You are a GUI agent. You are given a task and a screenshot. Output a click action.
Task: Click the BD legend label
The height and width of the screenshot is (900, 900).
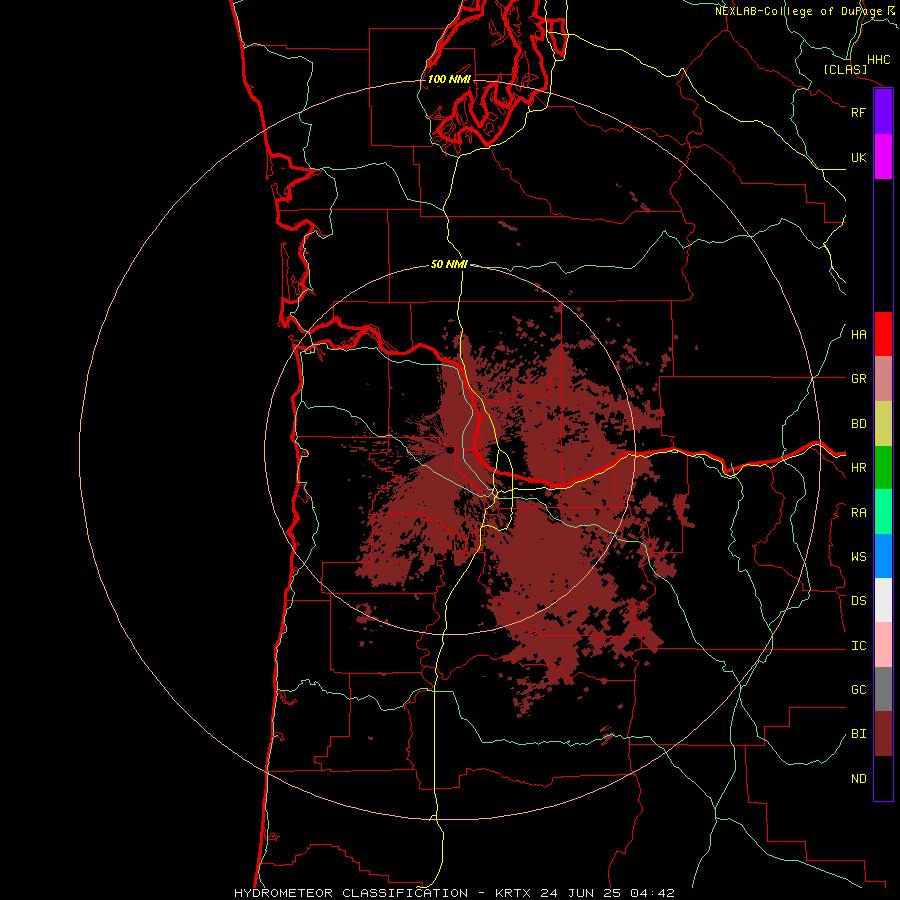[858, 424]
